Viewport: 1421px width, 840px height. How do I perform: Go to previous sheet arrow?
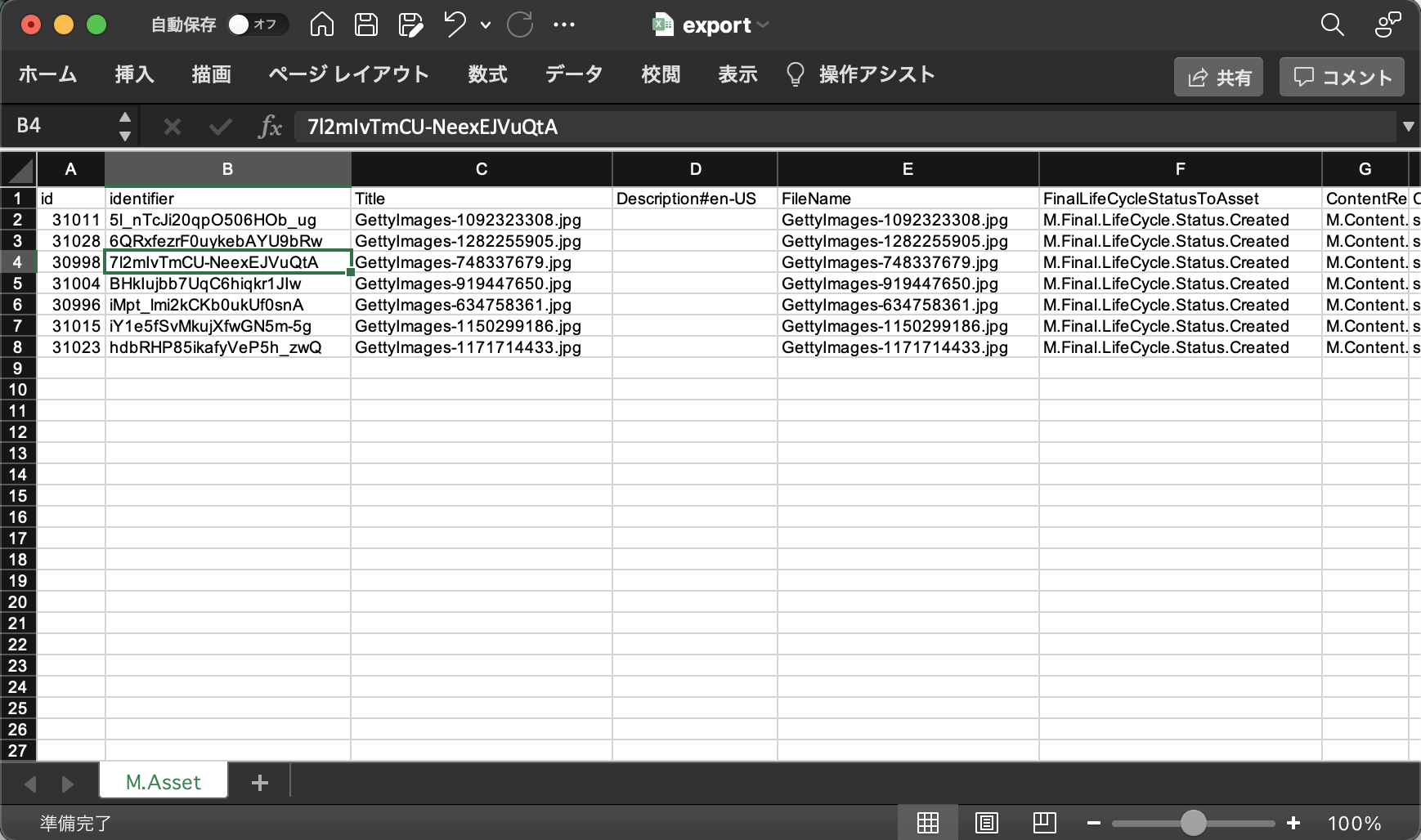click(30, 784)
